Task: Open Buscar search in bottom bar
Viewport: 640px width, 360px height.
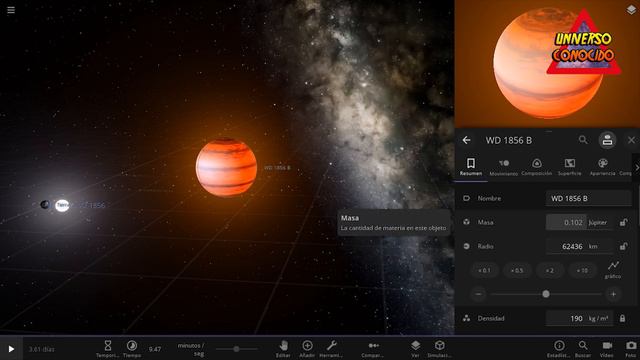Action: [x=583, y=349]
